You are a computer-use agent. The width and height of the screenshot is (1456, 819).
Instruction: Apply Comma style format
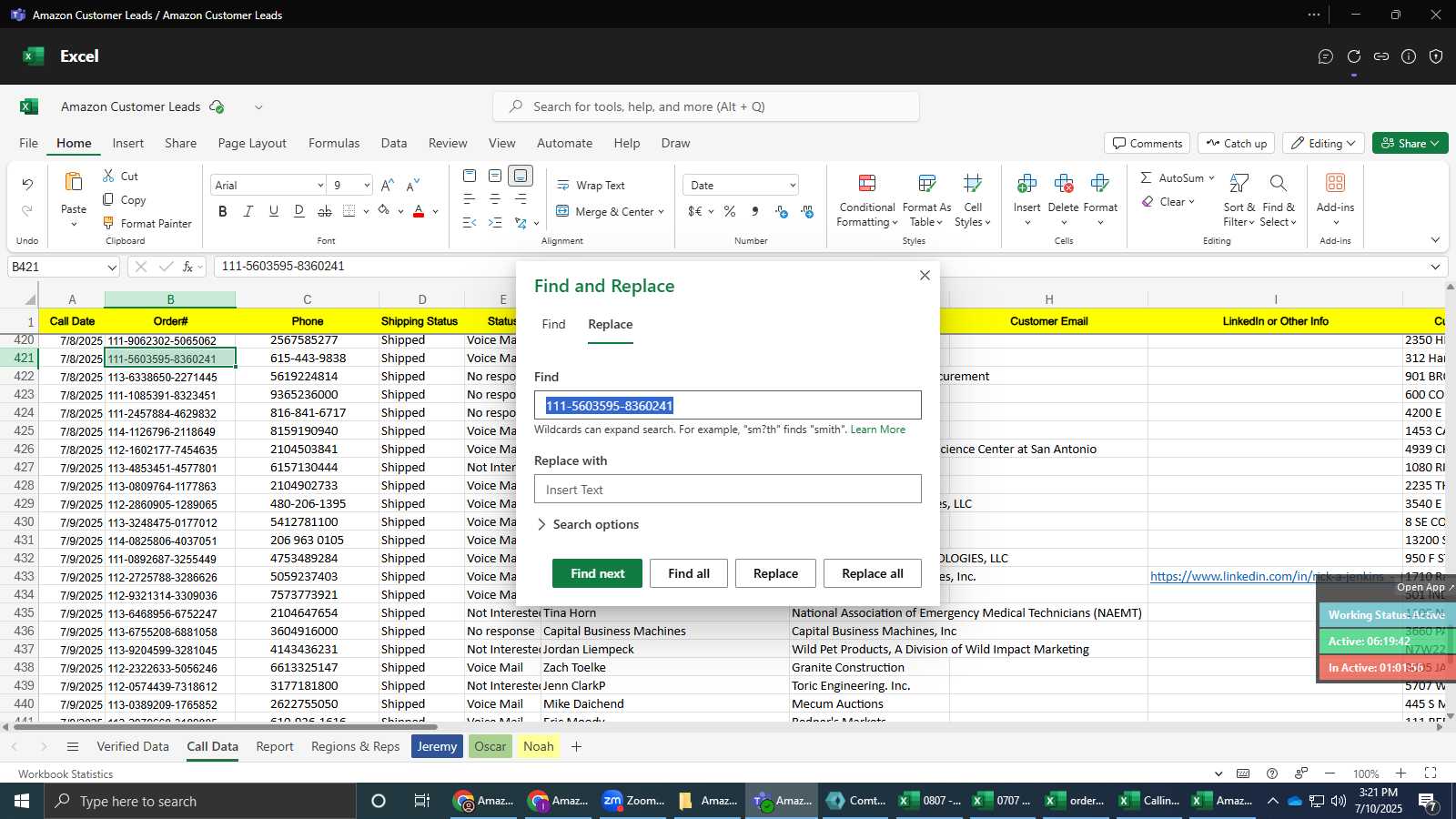[754, 211]
